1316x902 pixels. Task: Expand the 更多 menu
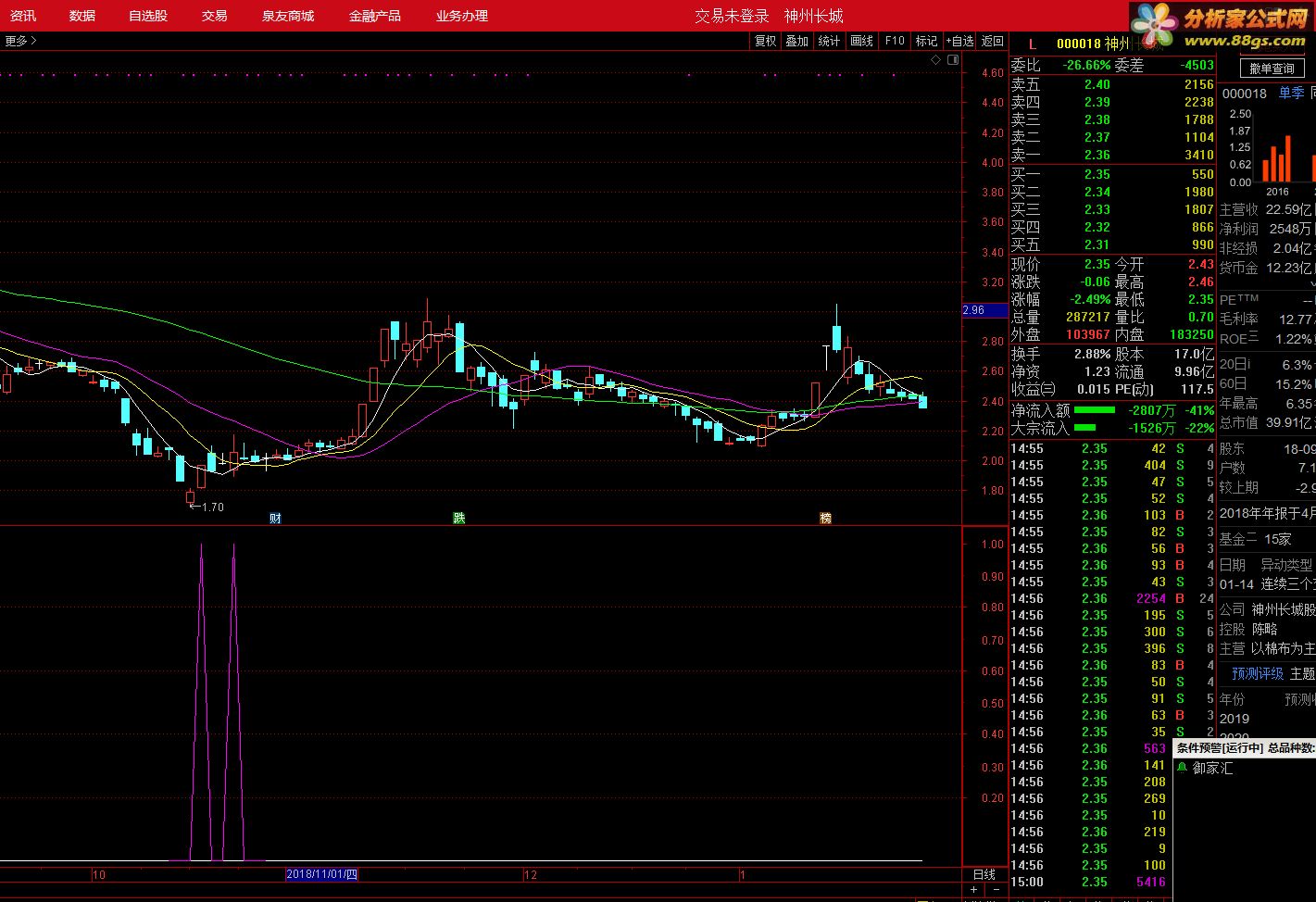[x=20, y=41]
